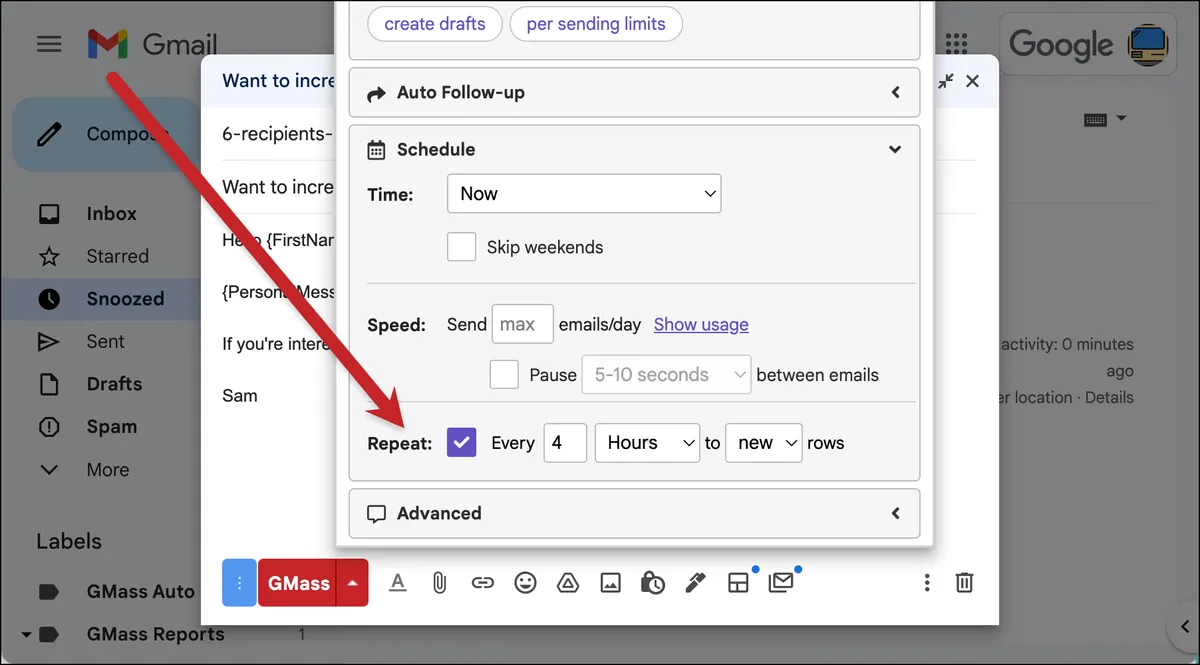This screenshot has height=665, width=1200.
Task: Open the Show usage link
Action: [701, 324]
